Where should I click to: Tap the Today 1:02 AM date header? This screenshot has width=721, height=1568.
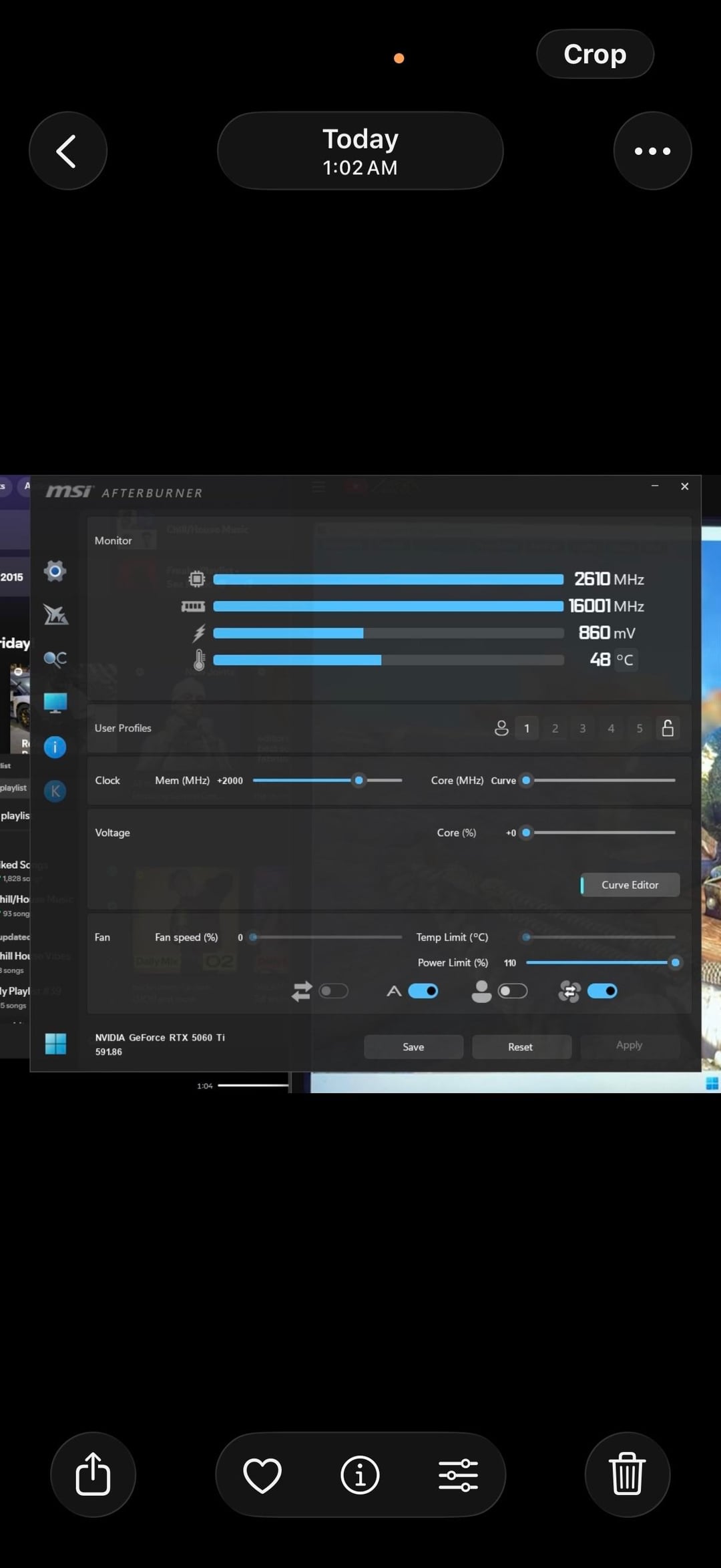point(360,151)
